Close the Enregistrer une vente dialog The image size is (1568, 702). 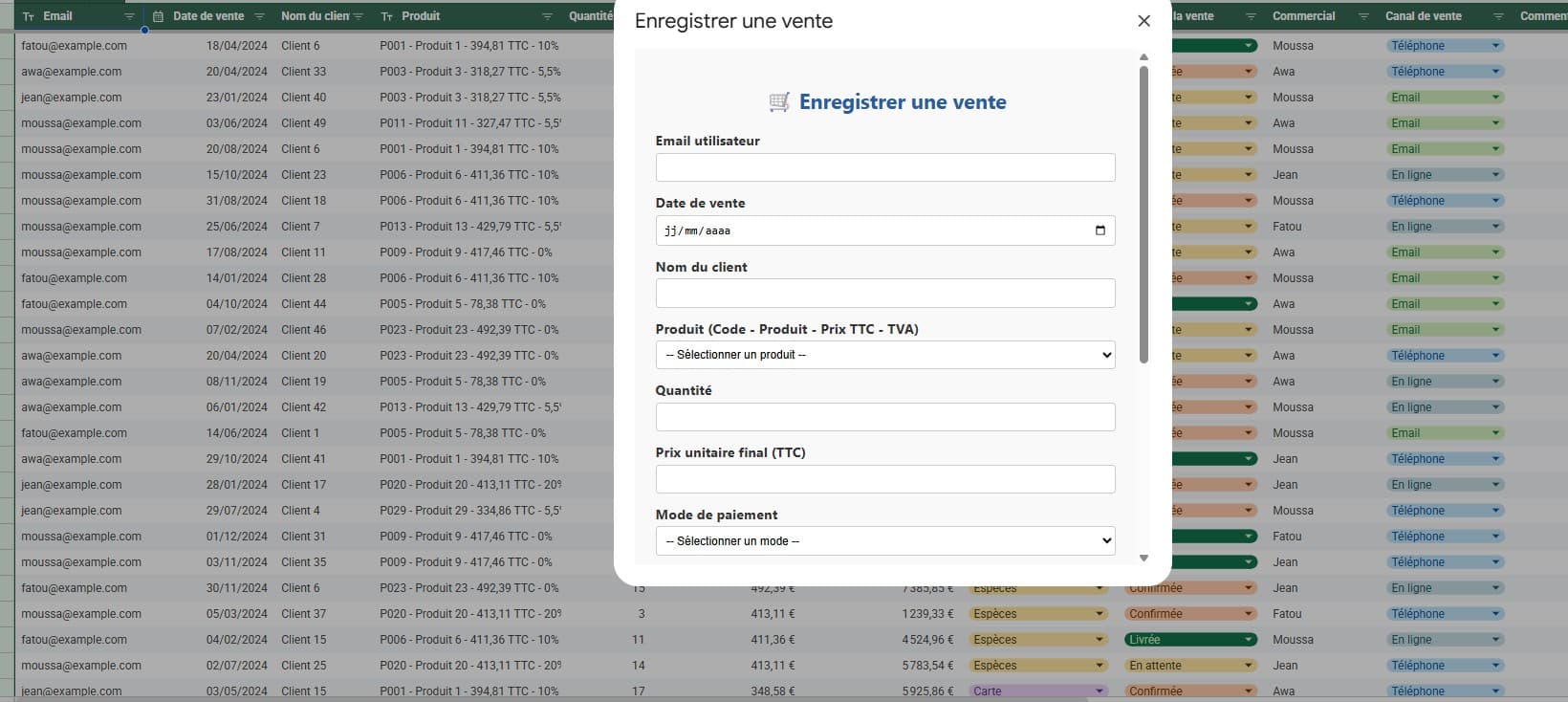coord(1143,21)
